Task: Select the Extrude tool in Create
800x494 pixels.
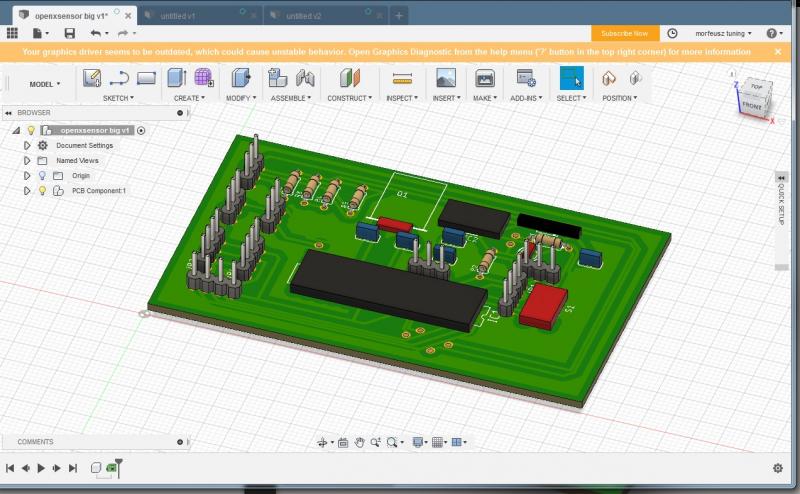Action: click(x=176, y=78)
